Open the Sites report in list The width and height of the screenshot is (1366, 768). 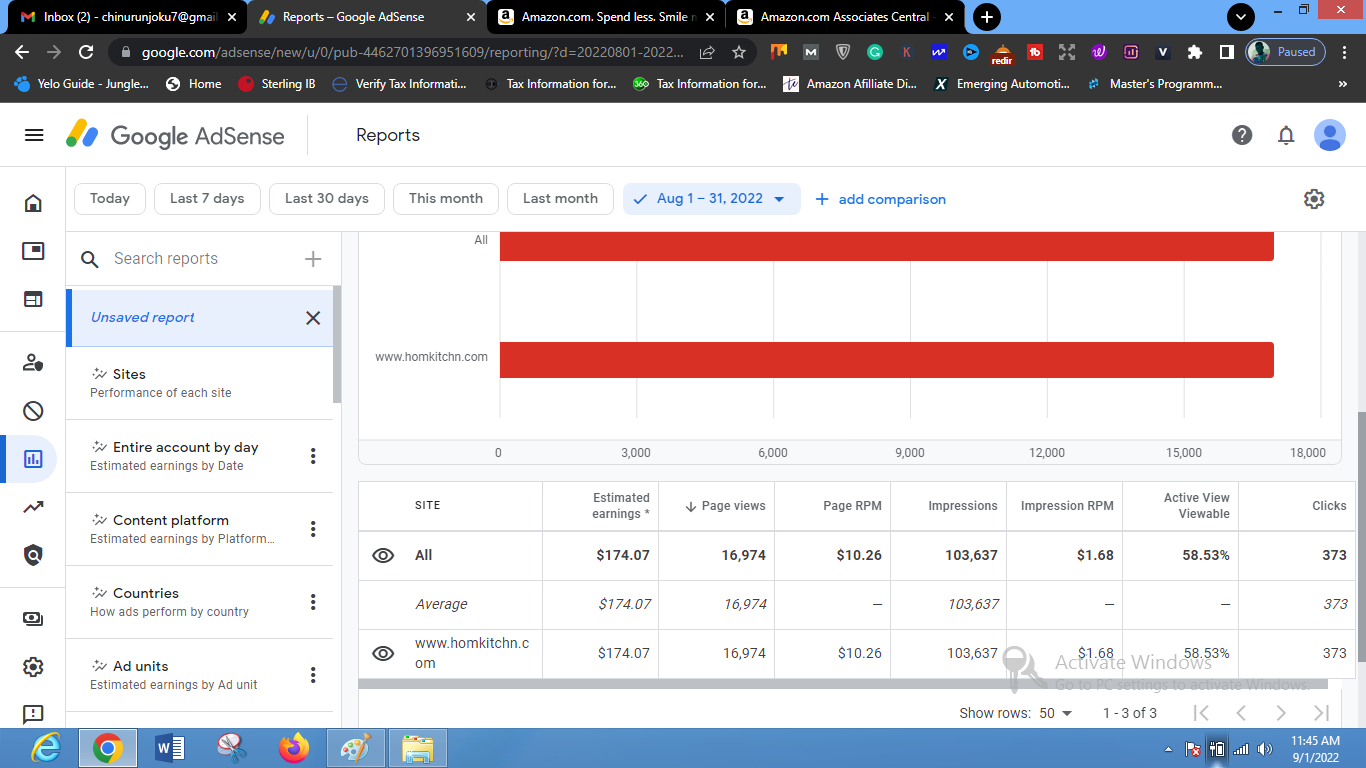point(200,383)
